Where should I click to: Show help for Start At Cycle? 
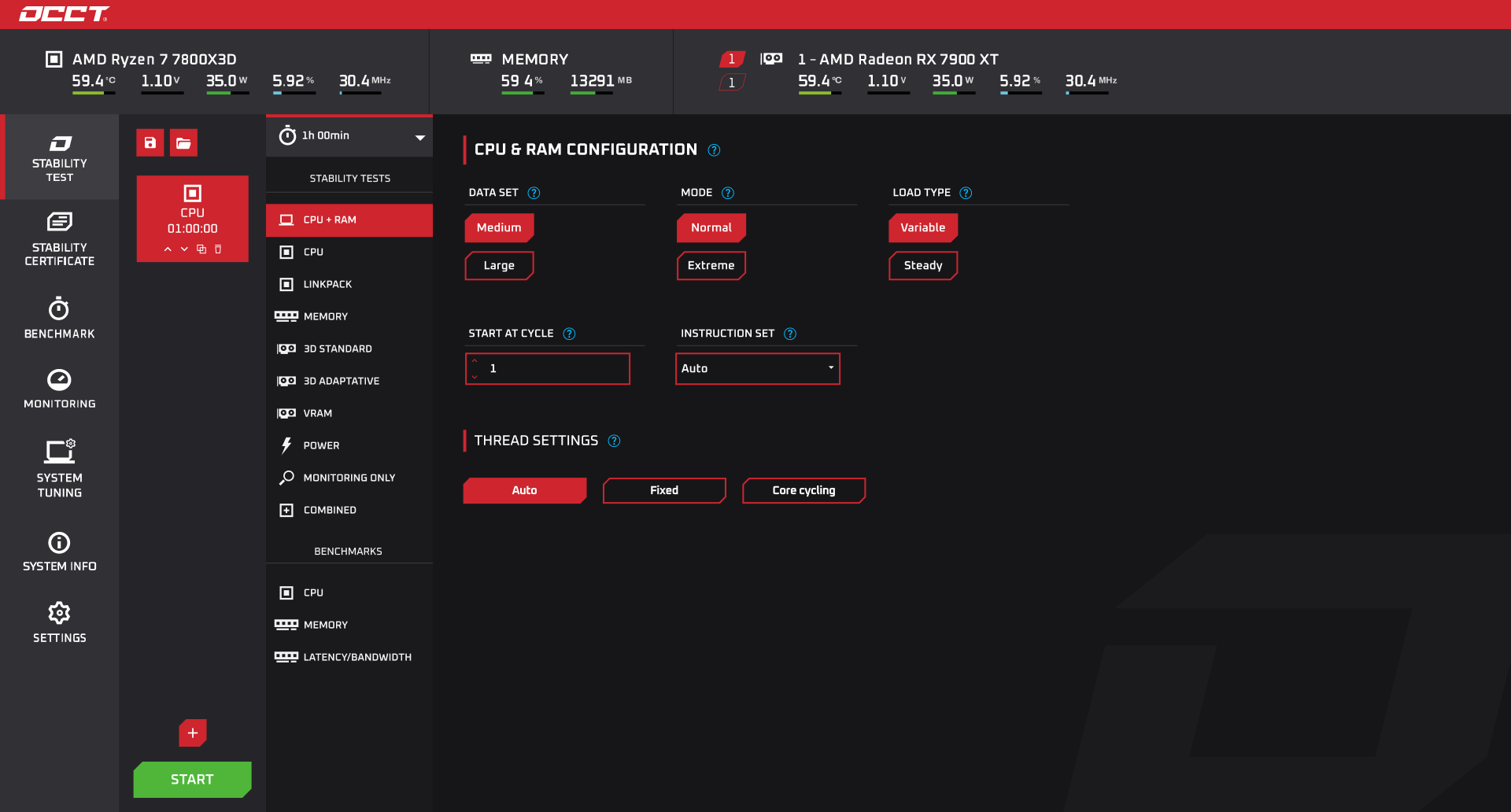[569, 334]
